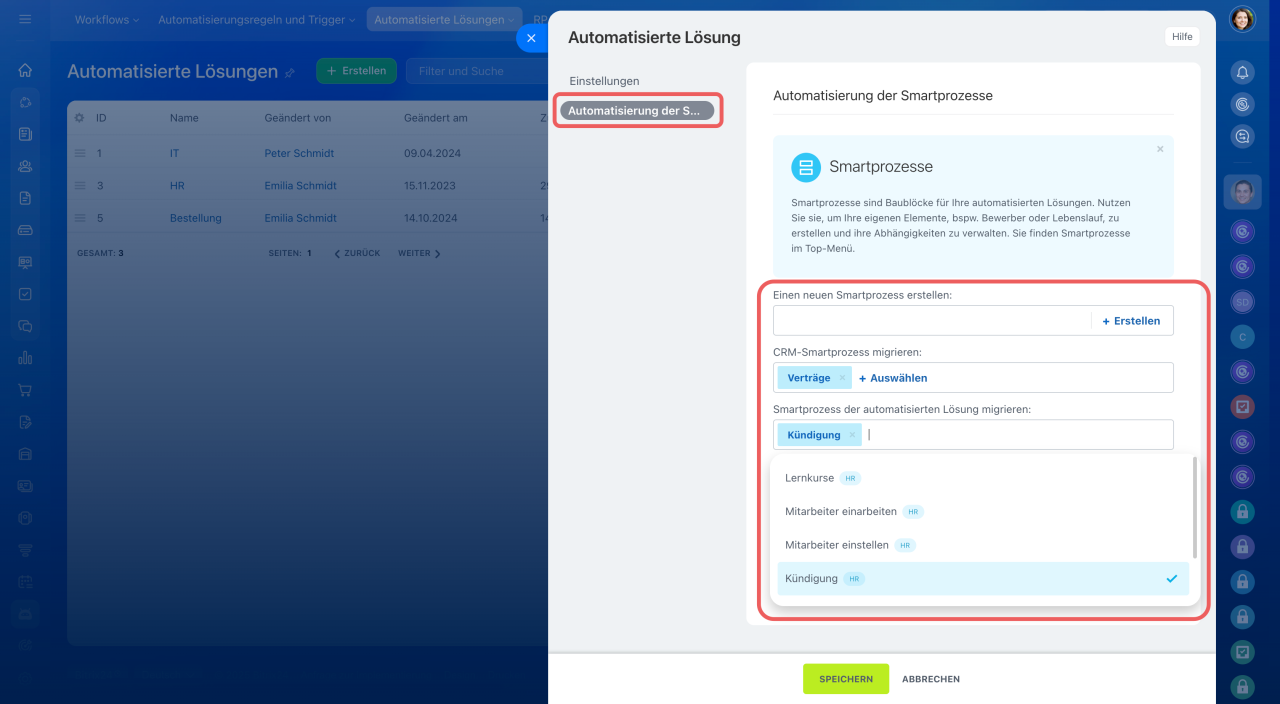1280x704 pixels.
Task: Click the dropdown list scrollbar
Action: pyautogui.click(x=1195, y=508)
